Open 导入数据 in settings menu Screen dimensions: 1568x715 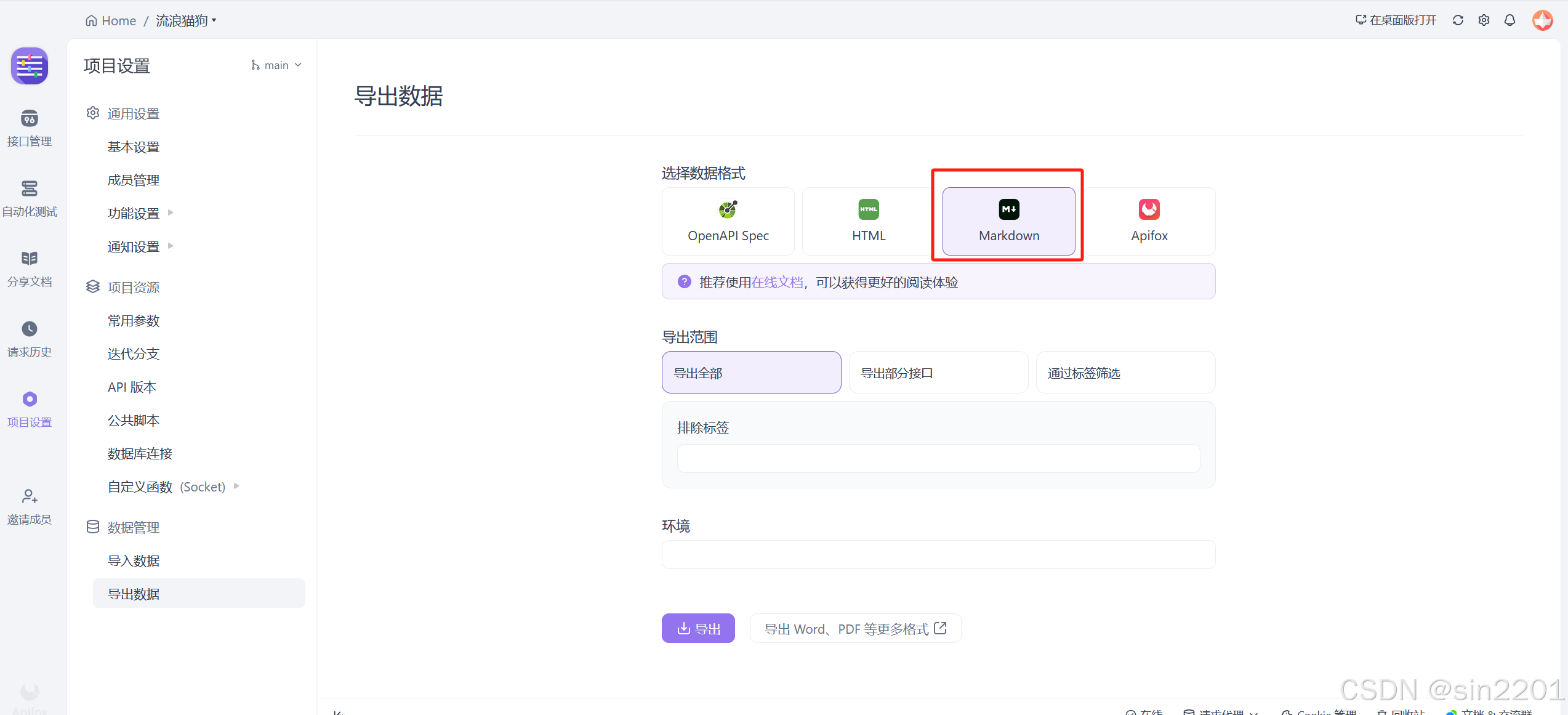[134, 560]
